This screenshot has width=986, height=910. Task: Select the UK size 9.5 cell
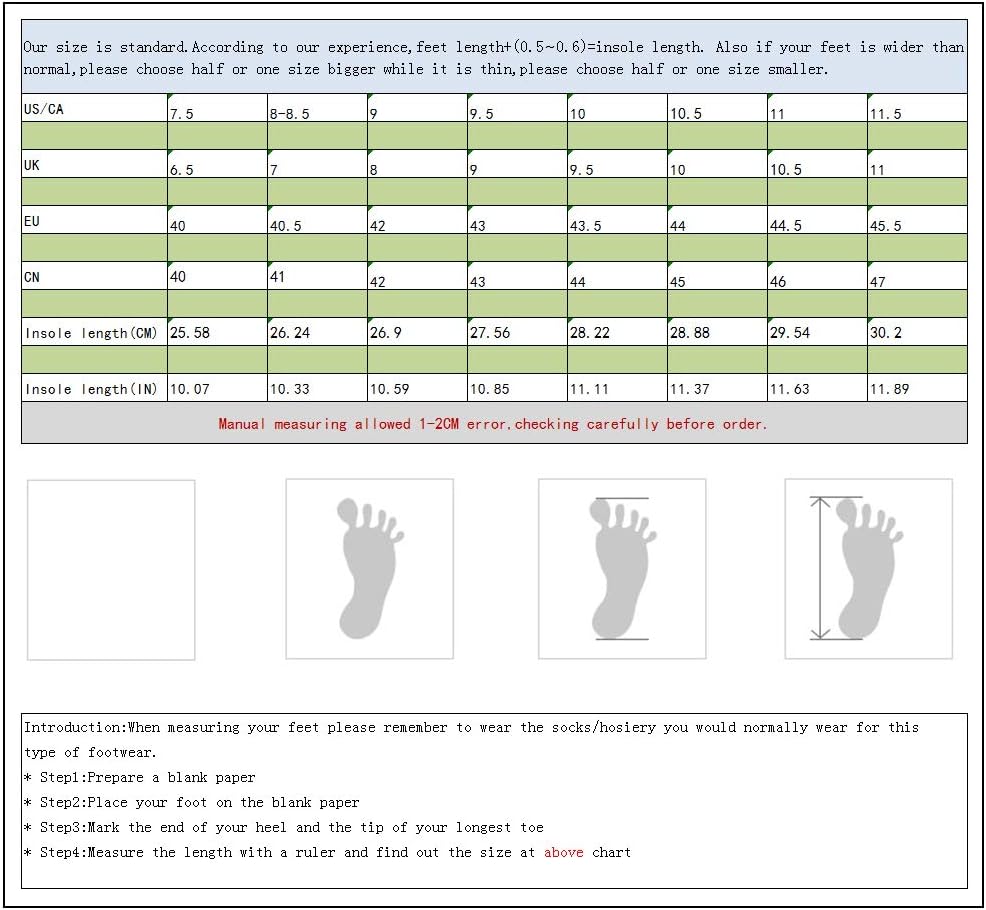click(618, 164)
